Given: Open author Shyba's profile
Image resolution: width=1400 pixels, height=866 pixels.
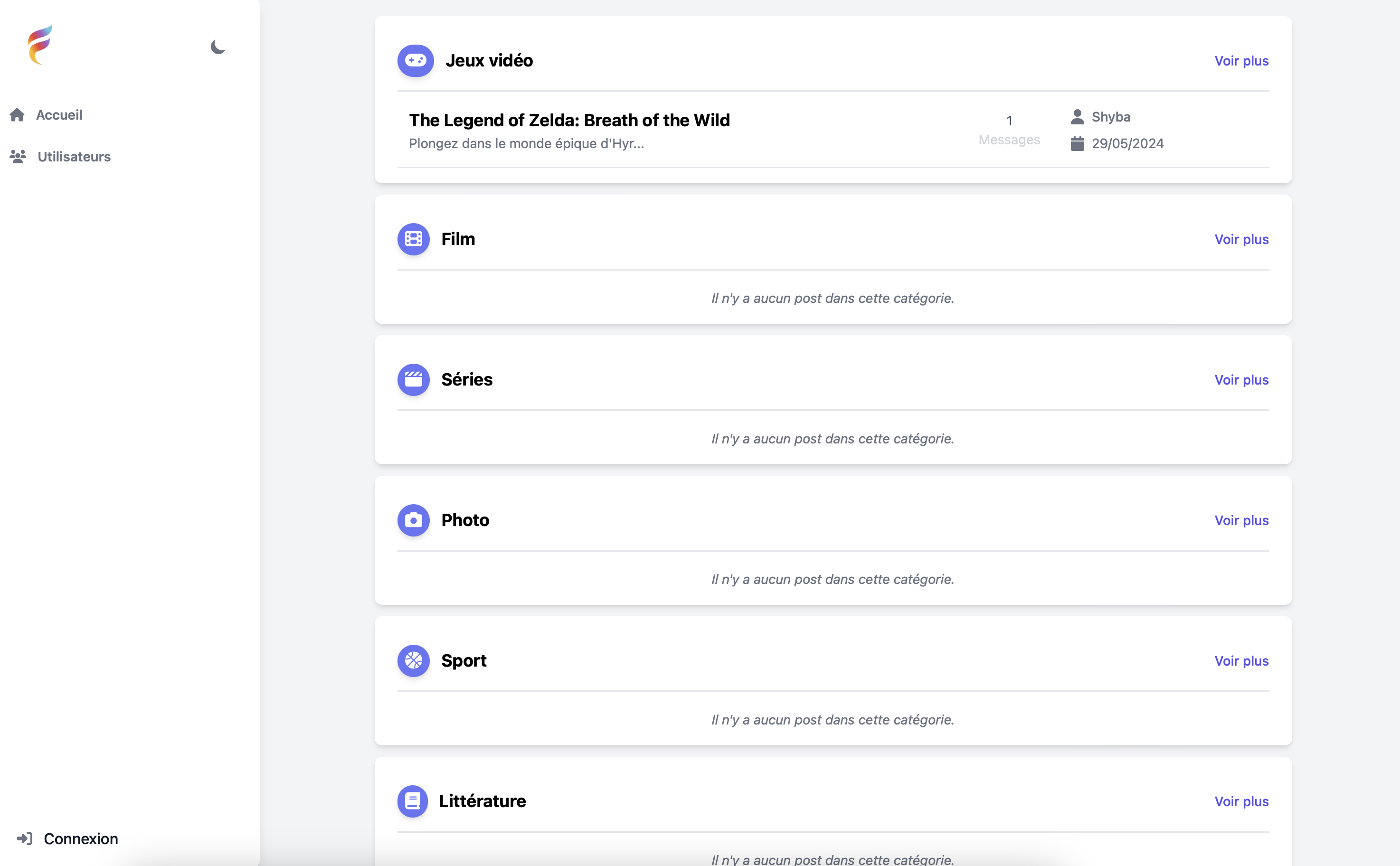Looking at the screenshot, I should click(x=1111, y=117).
